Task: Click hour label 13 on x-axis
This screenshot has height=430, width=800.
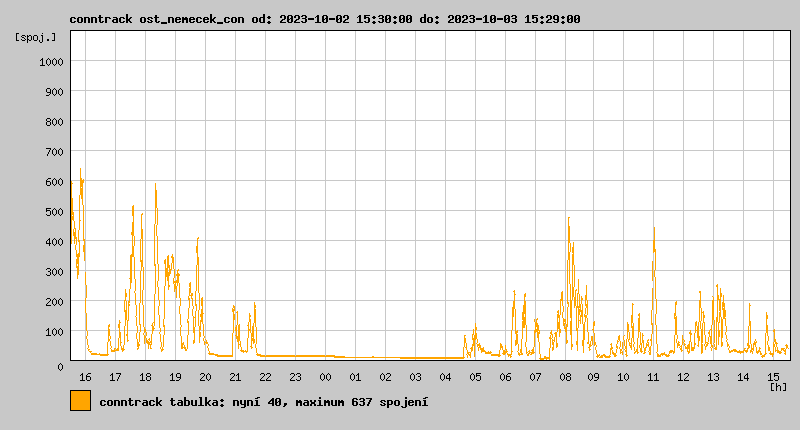Action: click(713, 377)
